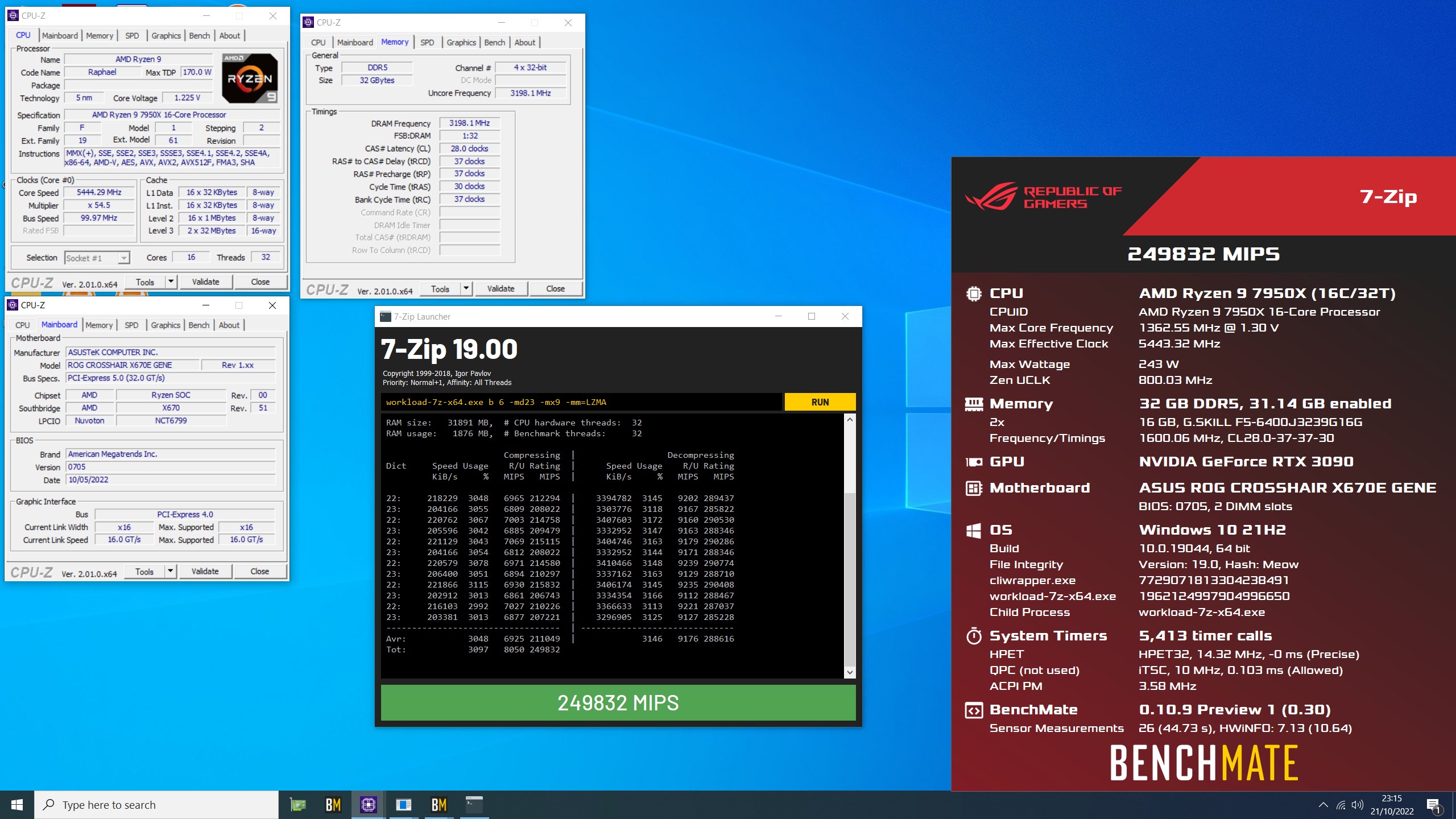1456x819 pixels.
Task: Click Validate in Memory CPU-Z window
Action: (500, 289)
